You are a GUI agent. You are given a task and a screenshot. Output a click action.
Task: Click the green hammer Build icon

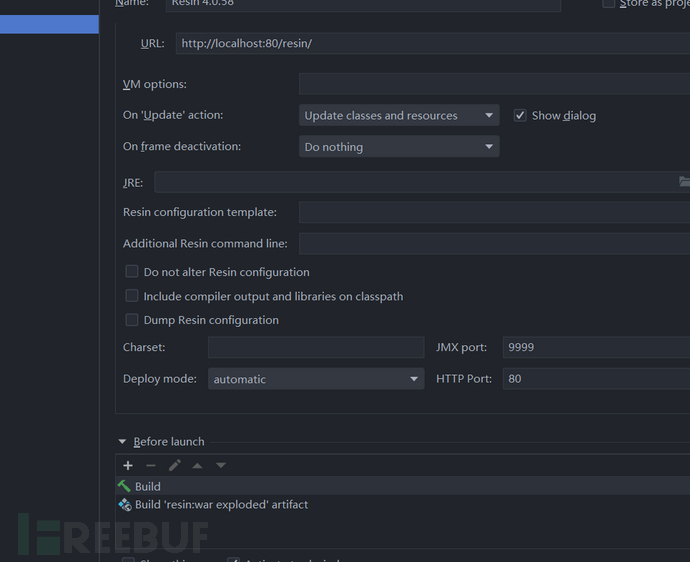[124, 486]
